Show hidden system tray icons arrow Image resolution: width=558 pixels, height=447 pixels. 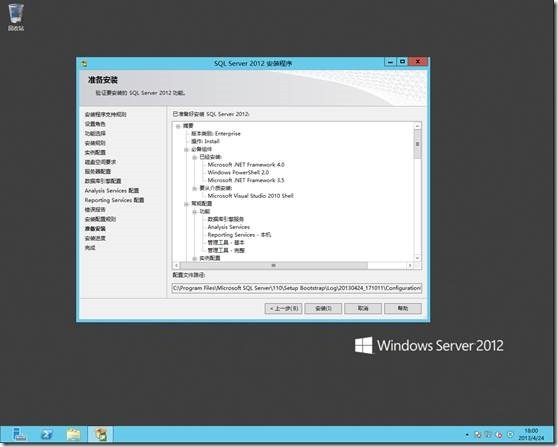(467, 435)
